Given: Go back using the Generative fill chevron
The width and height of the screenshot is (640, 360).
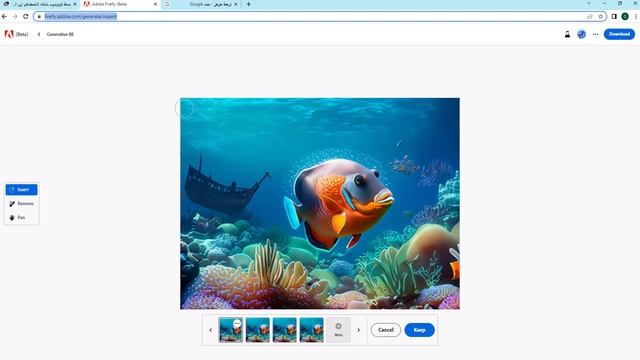Looking at the screenshot, I should click(x=39, y=34).
